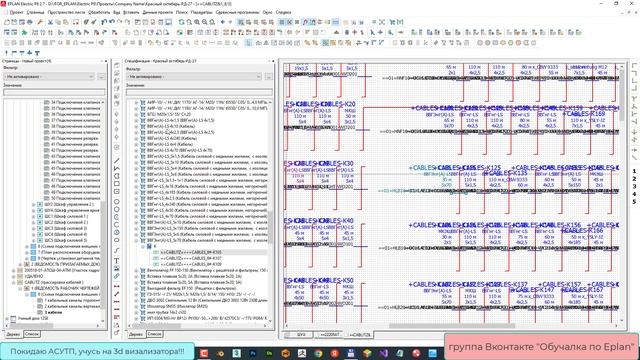
Task: Click the Print toolbar icon
Action: 30,22
